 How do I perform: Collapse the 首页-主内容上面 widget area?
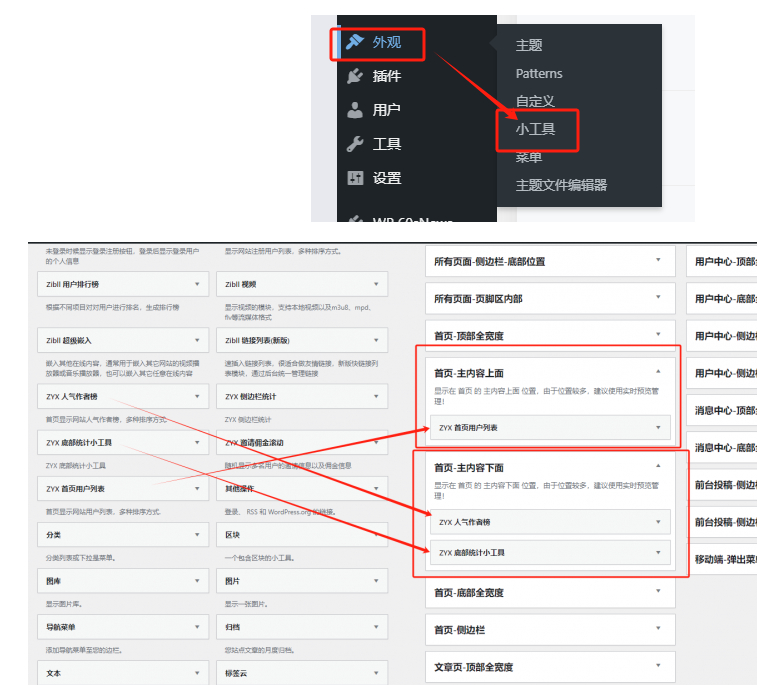click(658, 372)
